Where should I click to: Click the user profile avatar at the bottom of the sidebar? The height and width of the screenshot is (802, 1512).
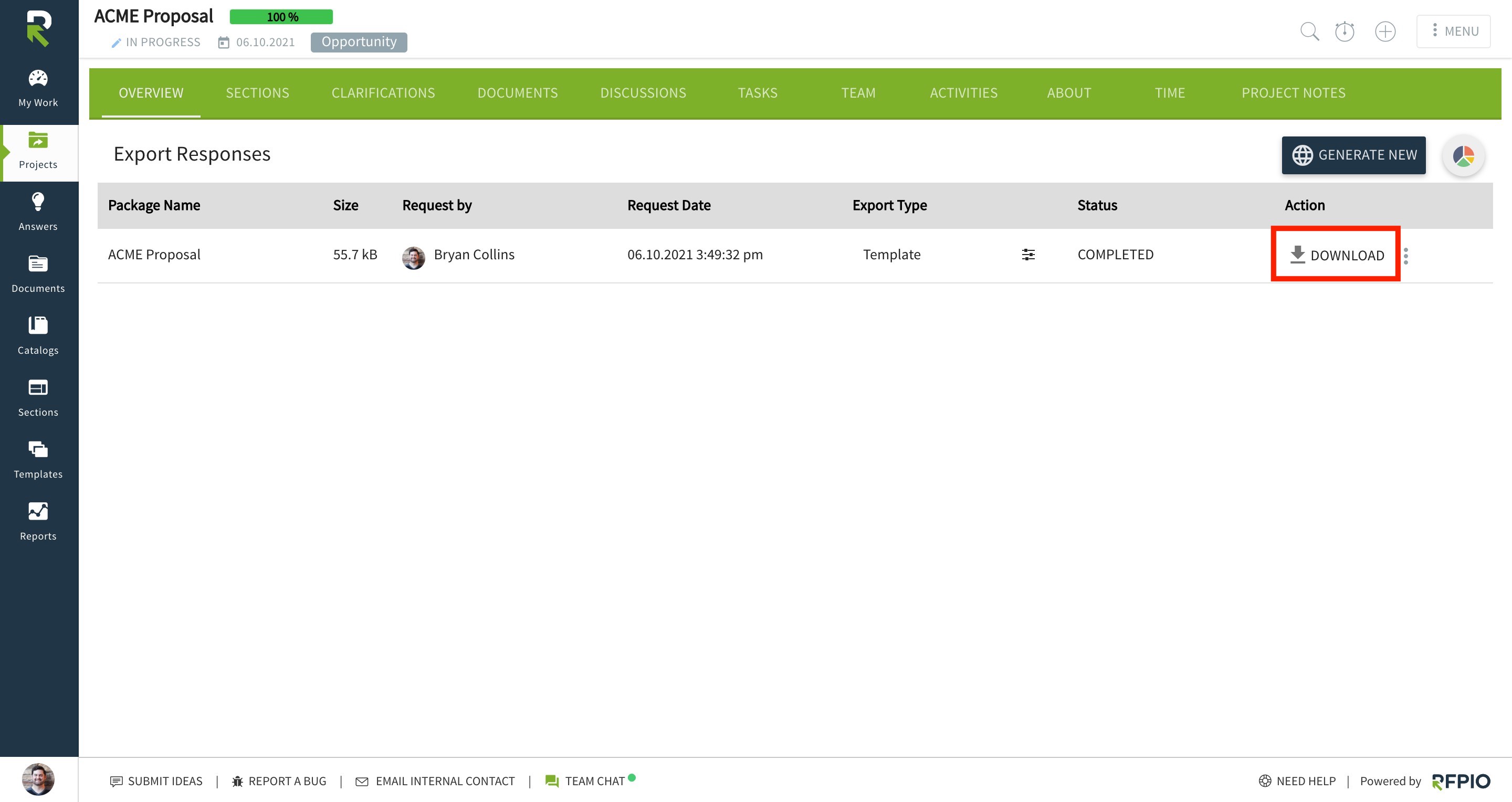(x=38, y=779)
